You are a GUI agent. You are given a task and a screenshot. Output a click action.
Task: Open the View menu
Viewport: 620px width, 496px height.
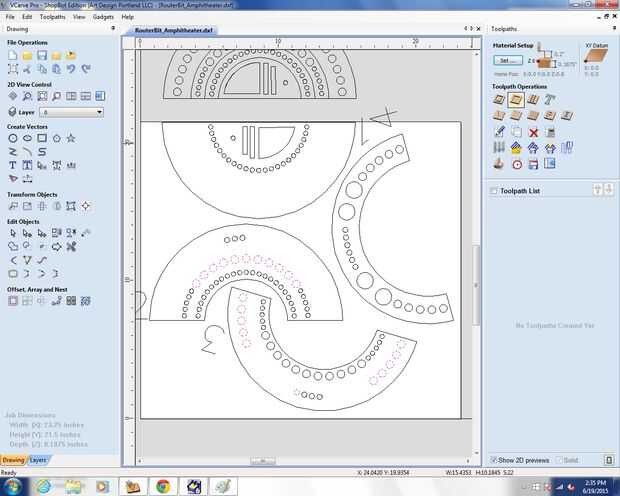79,17
